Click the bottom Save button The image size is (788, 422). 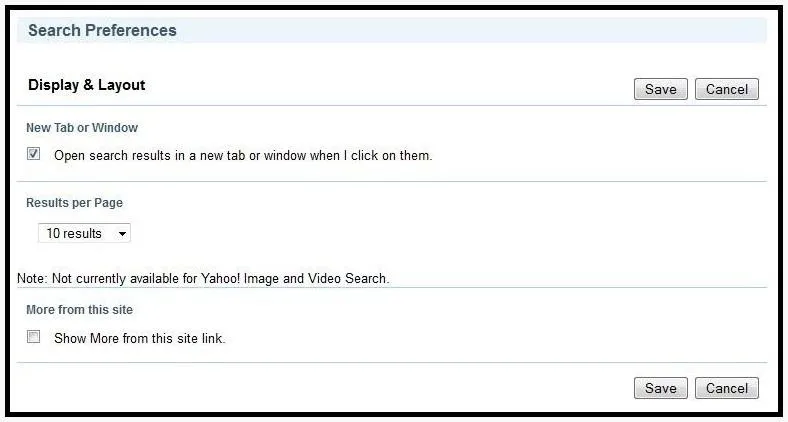click(x=660, y=388)
